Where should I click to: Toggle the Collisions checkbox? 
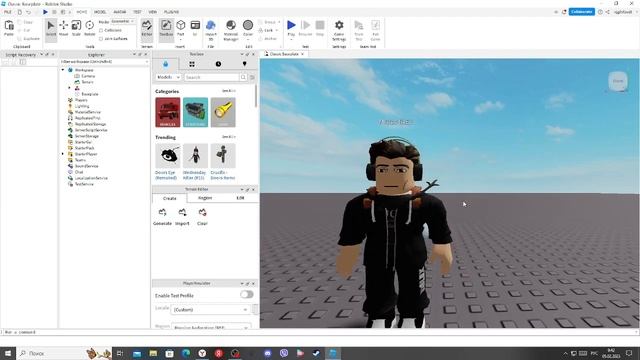click(x=101, y=30)
